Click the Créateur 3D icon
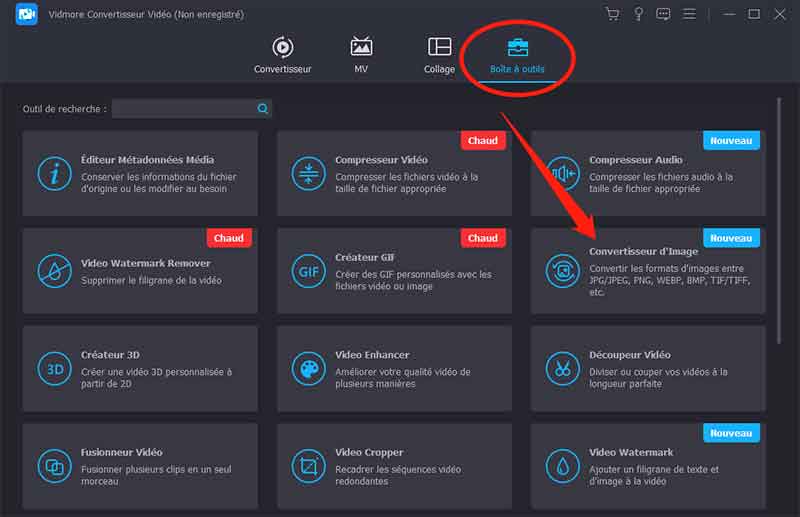 (x=54, y=368)
